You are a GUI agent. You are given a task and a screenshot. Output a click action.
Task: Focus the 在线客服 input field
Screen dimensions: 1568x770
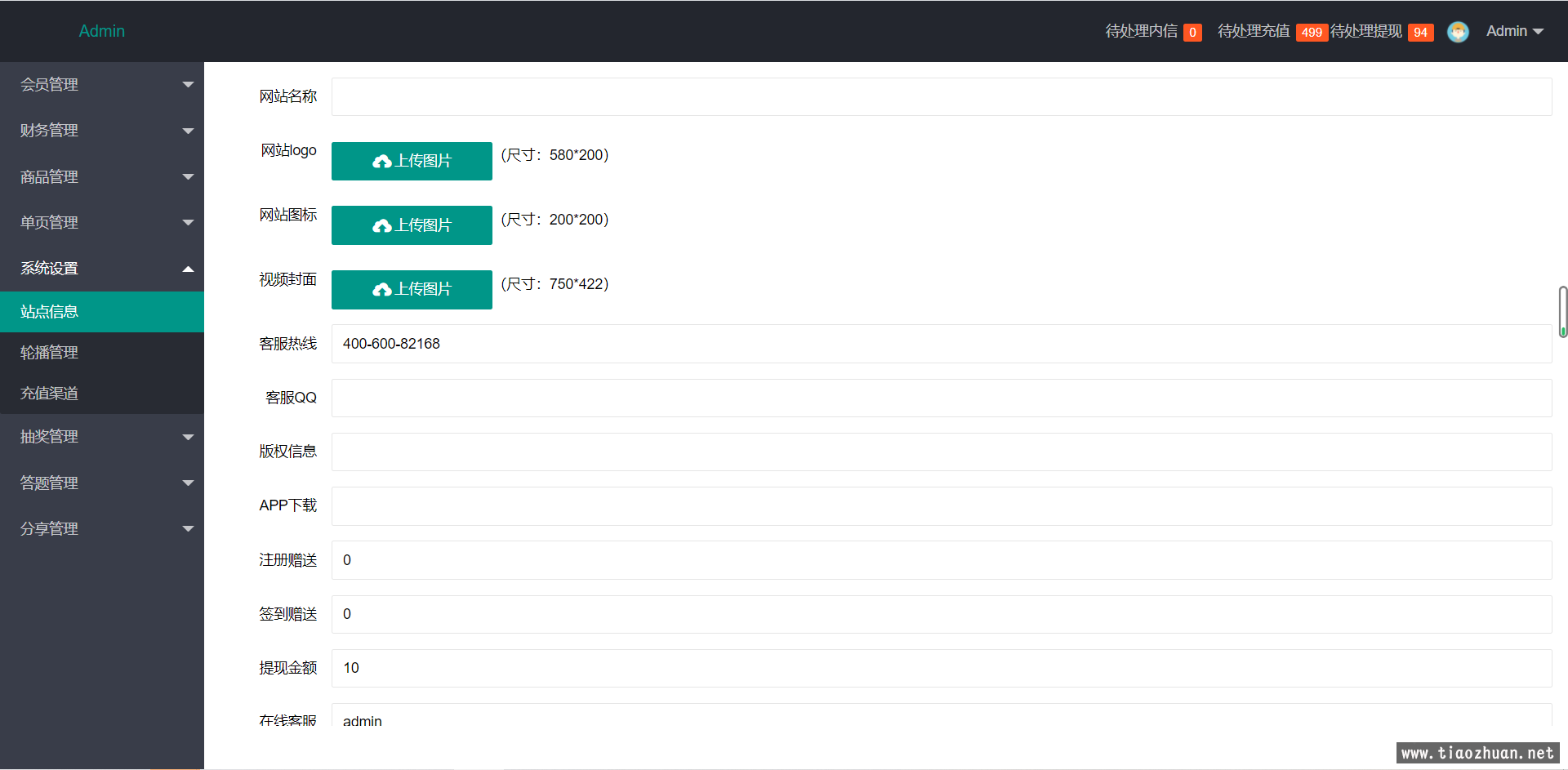tap(942, 716)
